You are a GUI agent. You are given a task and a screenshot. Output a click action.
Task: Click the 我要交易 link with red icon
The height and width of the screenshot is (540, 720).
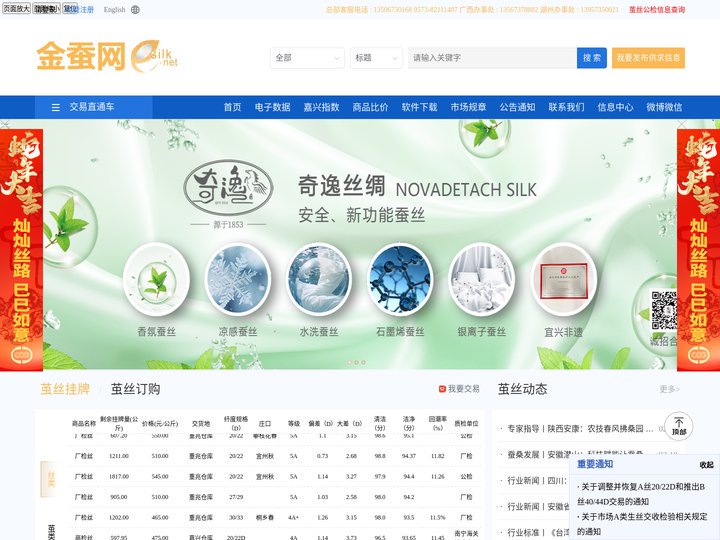click(x=459, y=389)
